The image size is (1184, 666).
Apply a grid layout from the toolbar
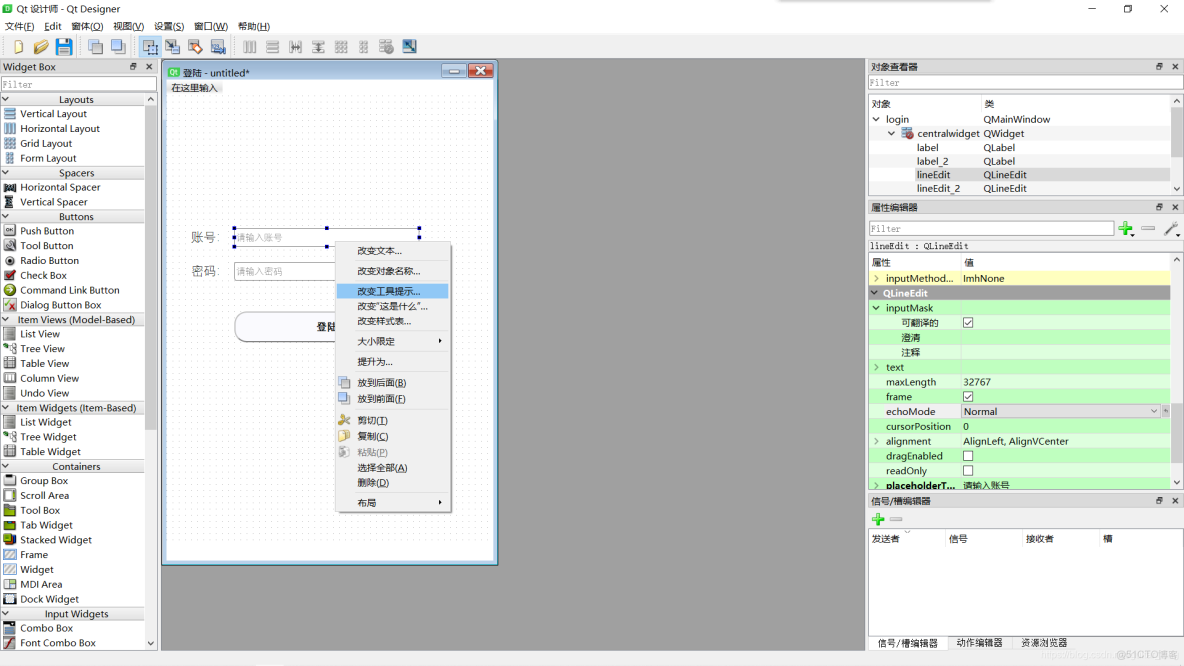339,46
